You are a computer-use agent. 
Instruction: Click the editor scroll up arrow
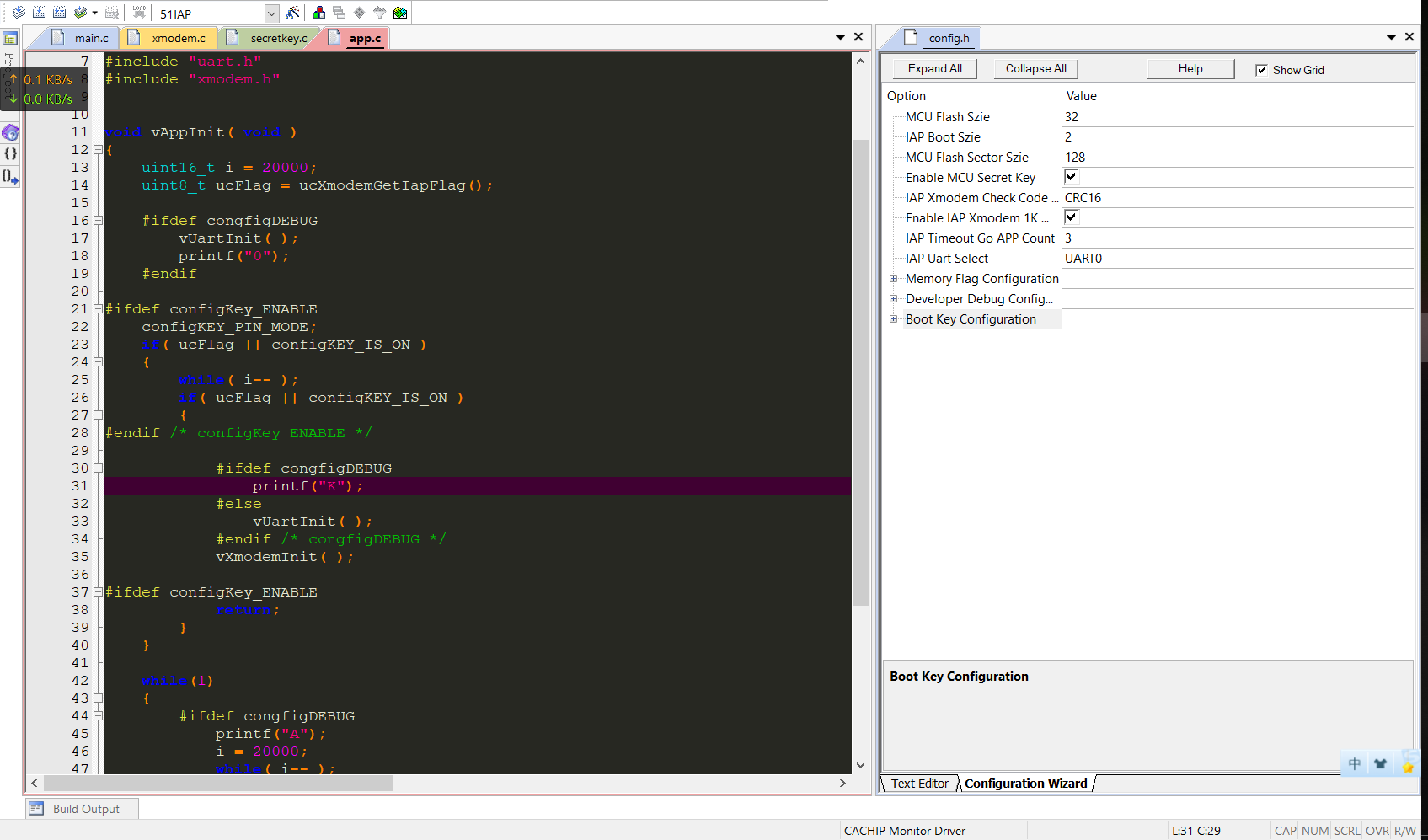pyautogui.click(x=860, y=62)
